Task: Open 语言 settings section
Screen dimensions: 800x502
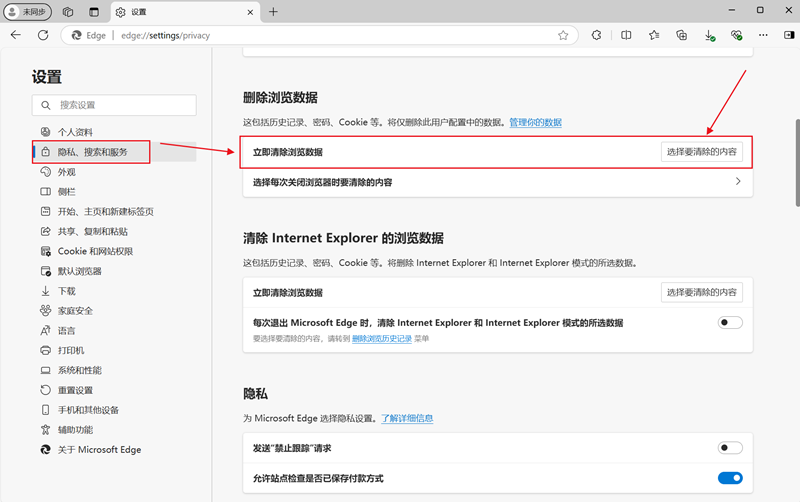Action: [x=114, y=331]
